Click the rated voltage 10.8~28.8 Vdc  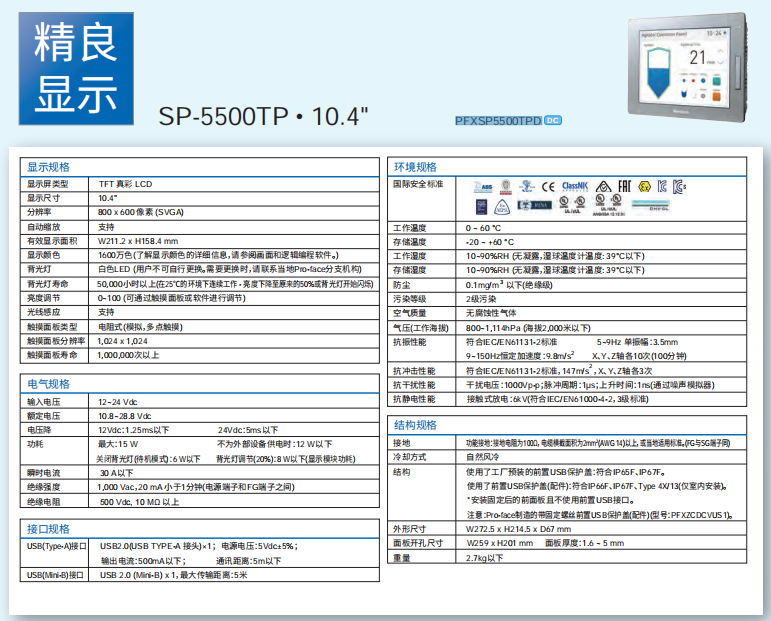coord(124,416)
